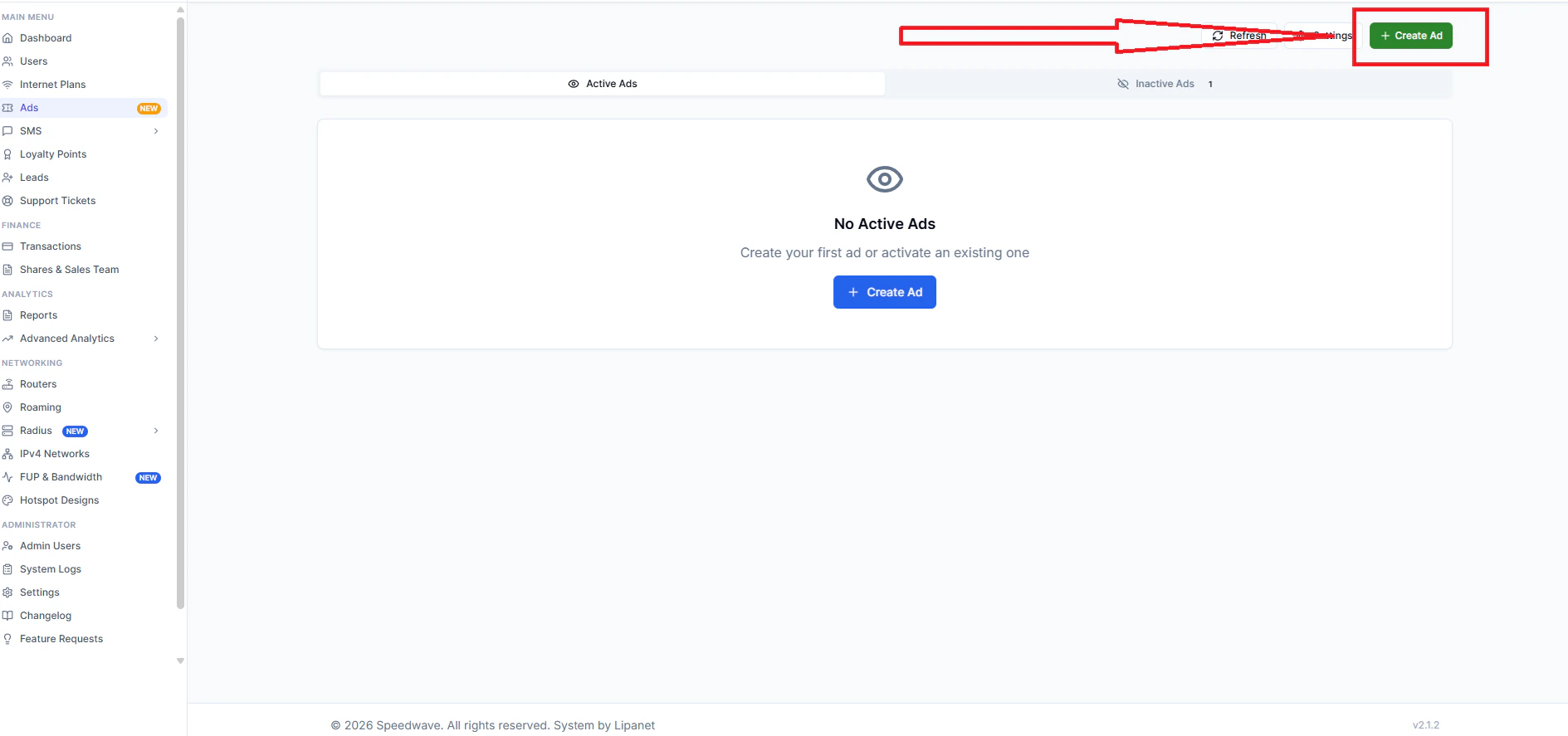The height and width of the screenshot is (736, 1568).
Task: Click the sidebar vertical scrollbar thumb
Action: 180,314
